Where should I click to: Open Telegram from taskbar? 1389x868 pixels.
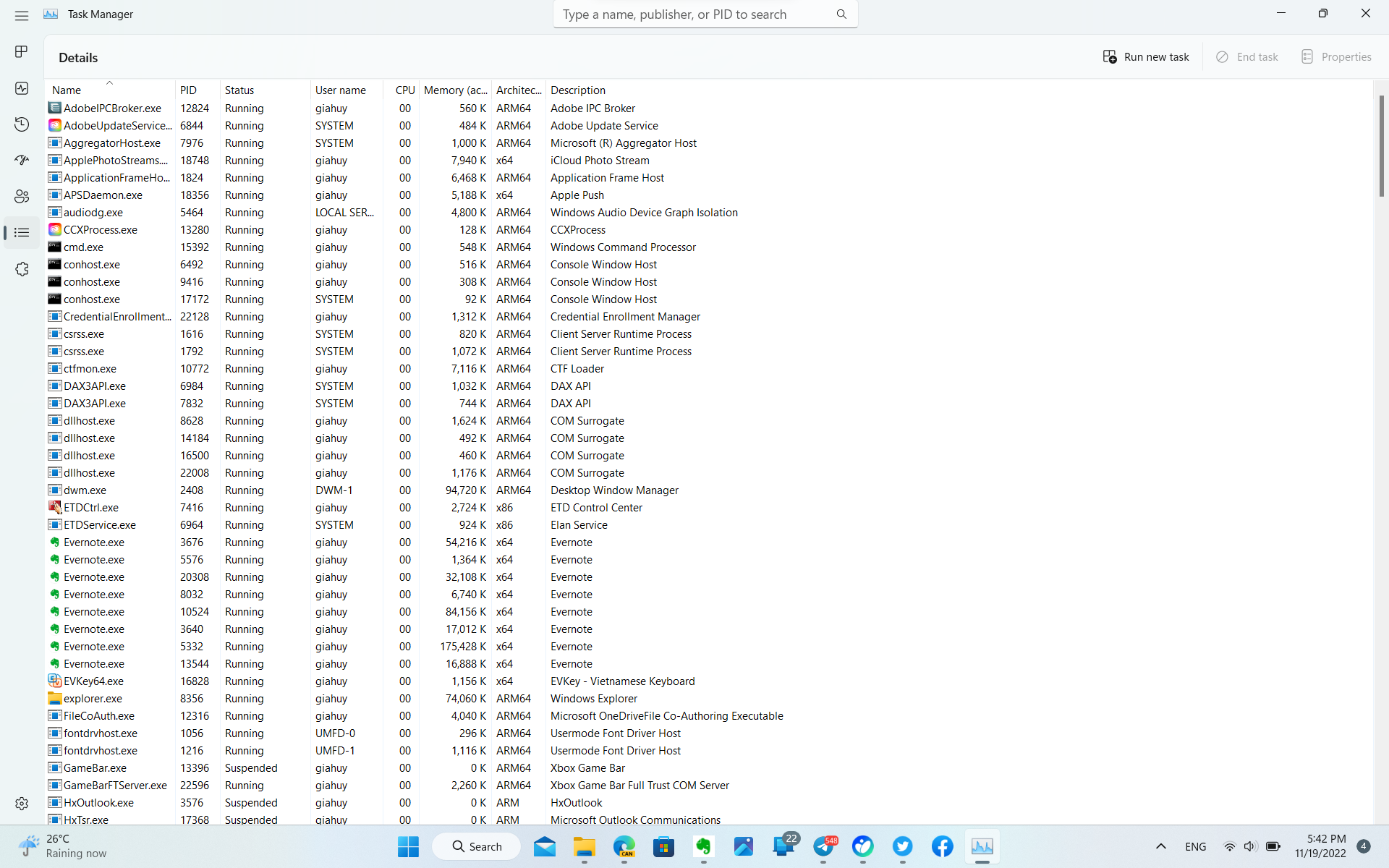coord(823,846)
